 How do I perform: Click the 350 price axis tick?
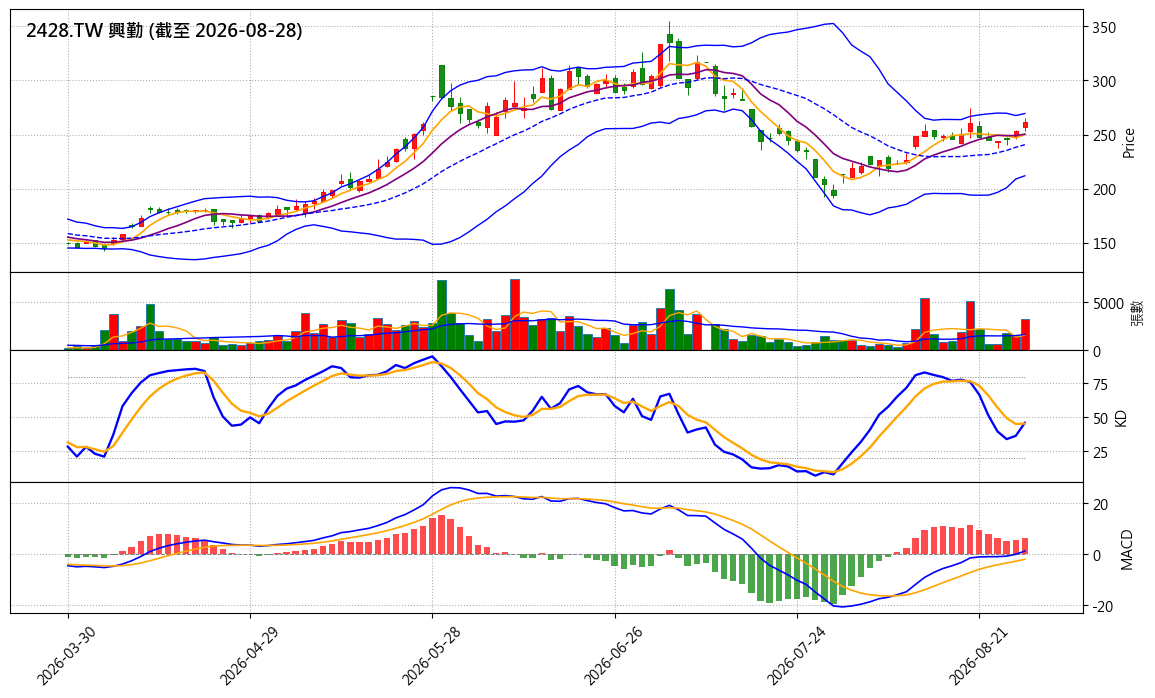coord(1104,28)
